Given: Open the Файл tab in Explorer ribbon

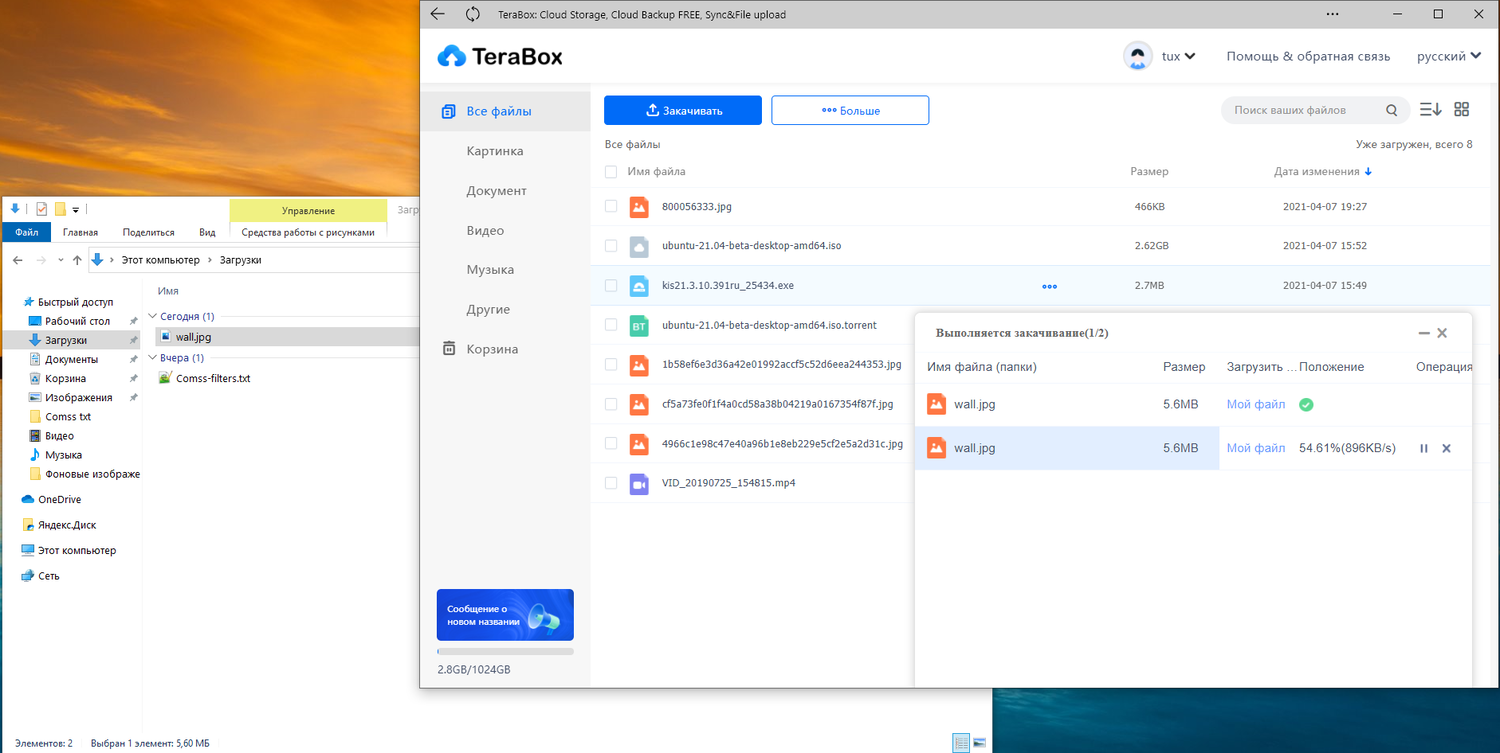Looking at the screenshot, I should tap(27, 232).
